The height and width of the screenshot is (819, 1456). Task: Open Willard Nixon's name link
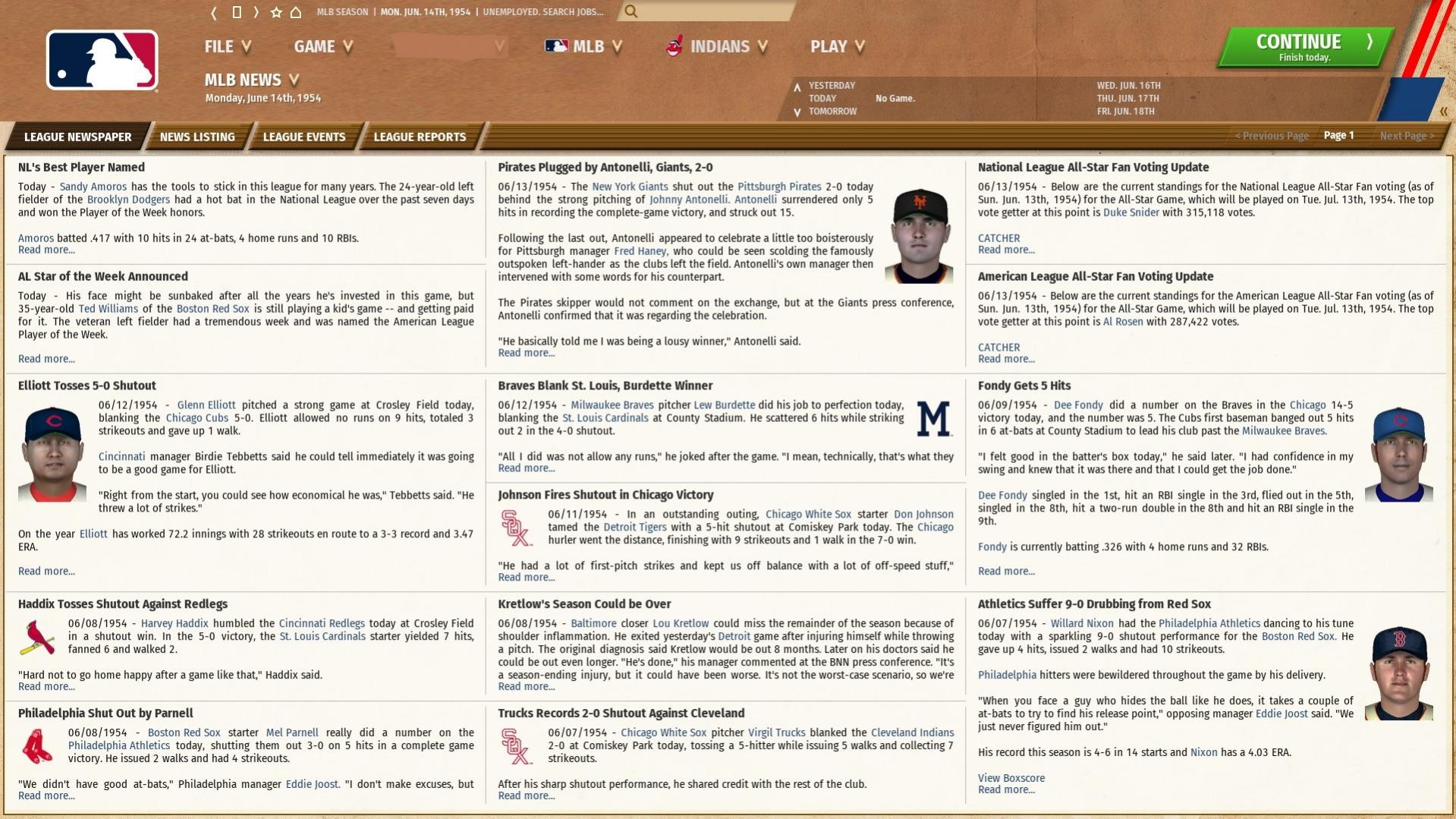1082,624
